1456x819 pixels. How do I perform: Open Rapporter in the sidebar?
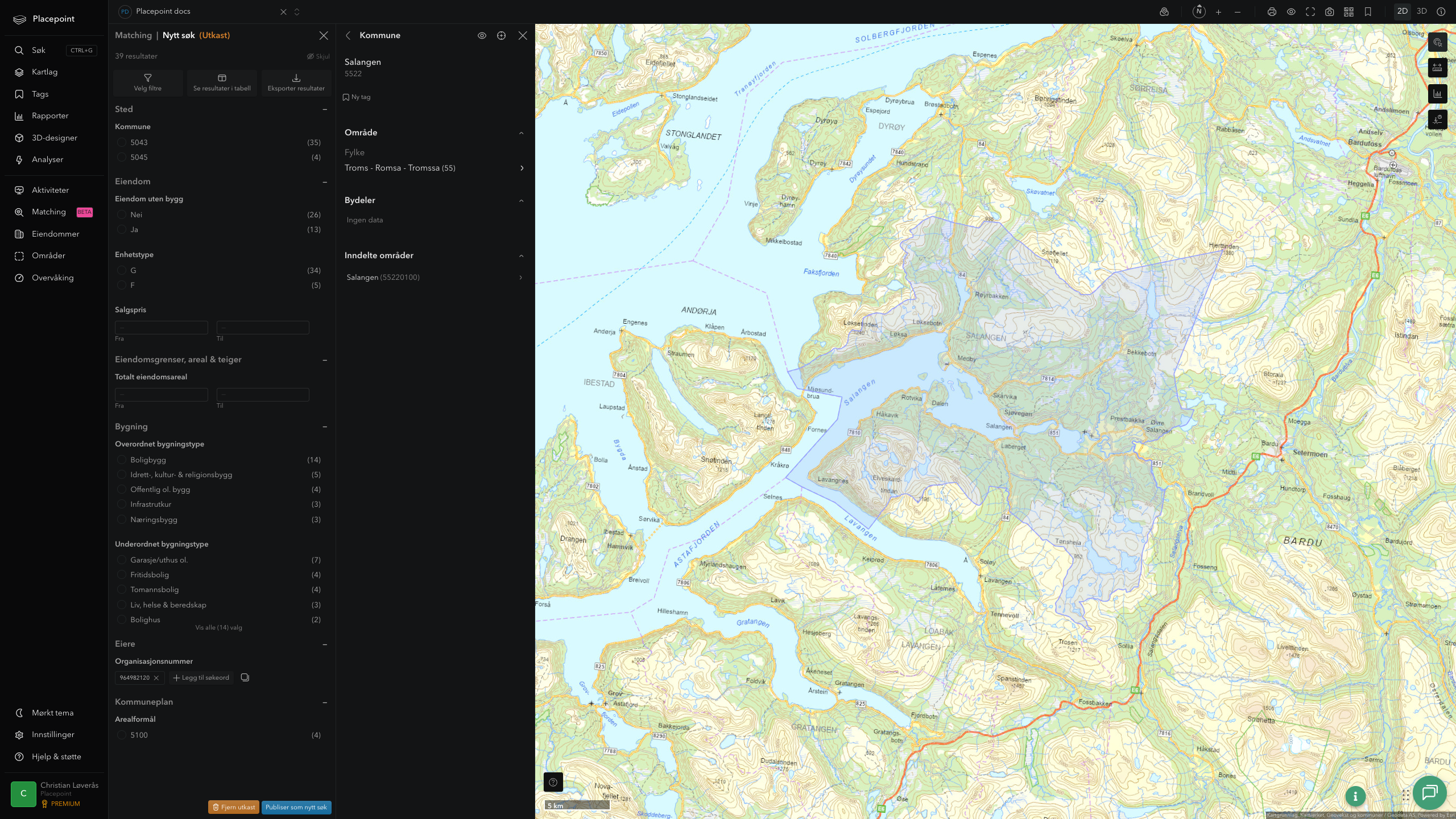point(54,116)
